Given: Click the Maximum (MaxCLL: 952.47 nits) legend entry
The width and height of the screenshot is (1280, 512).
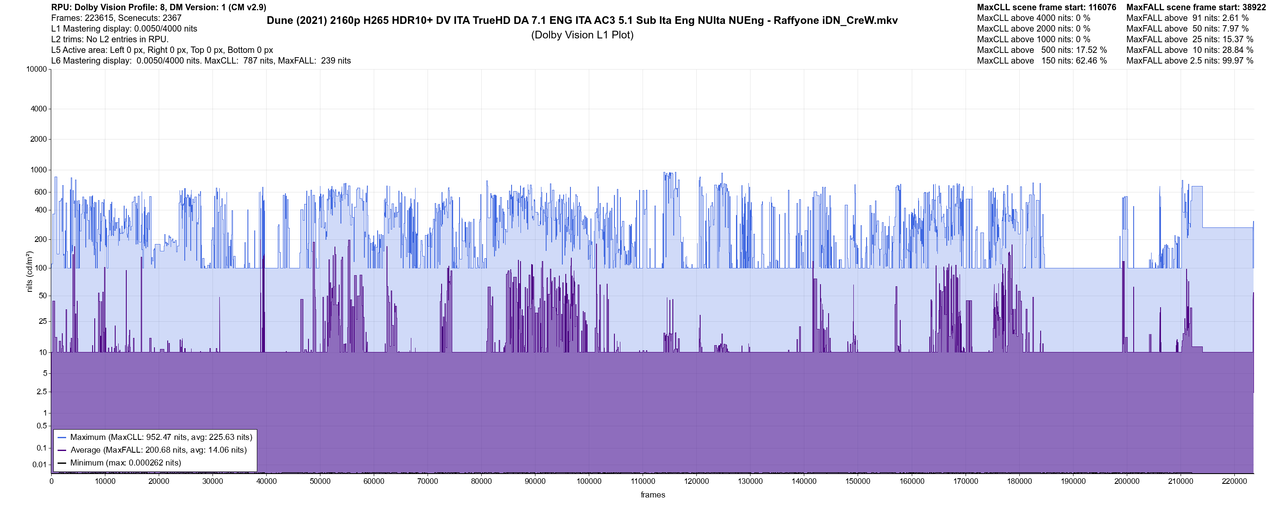Looking at the screenshot, I should tap(155, 437).
